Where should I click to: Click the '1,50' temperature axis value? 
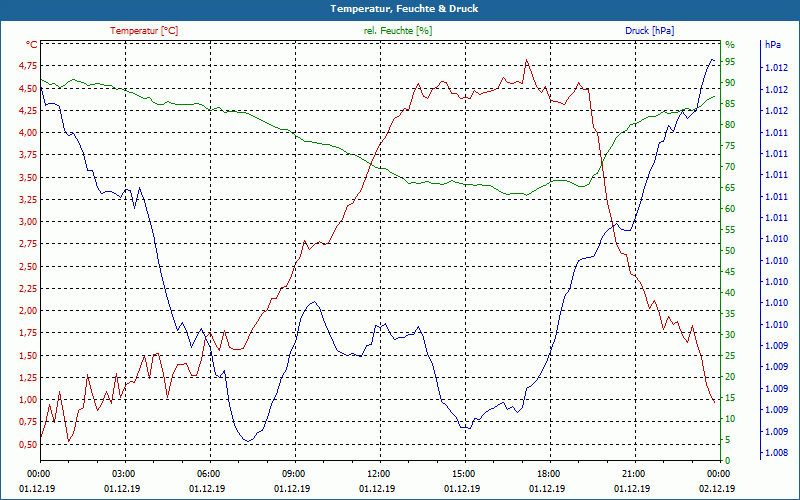point(29,356)
